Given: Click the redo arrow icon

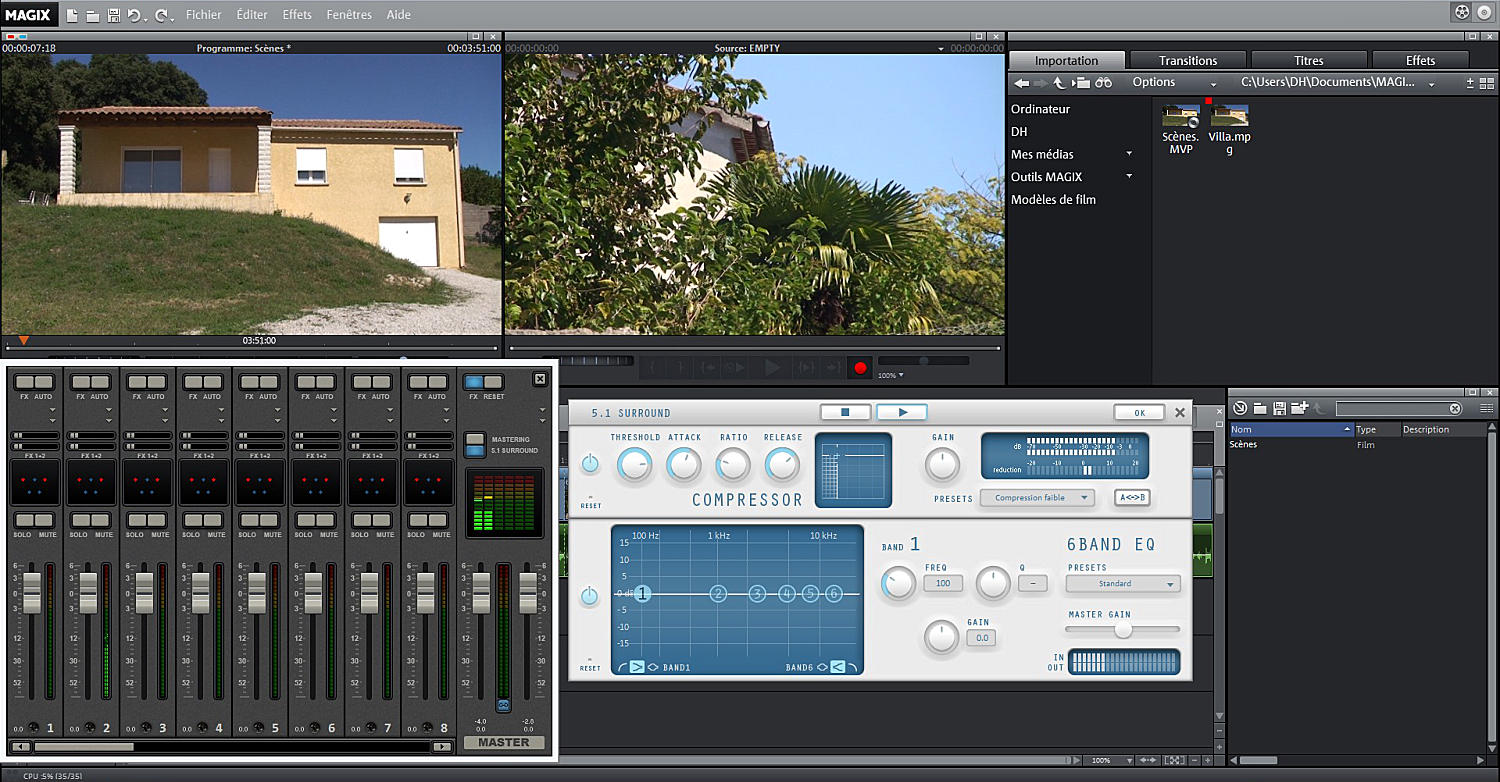Looking at the screenshot, I should coord(162,15).
